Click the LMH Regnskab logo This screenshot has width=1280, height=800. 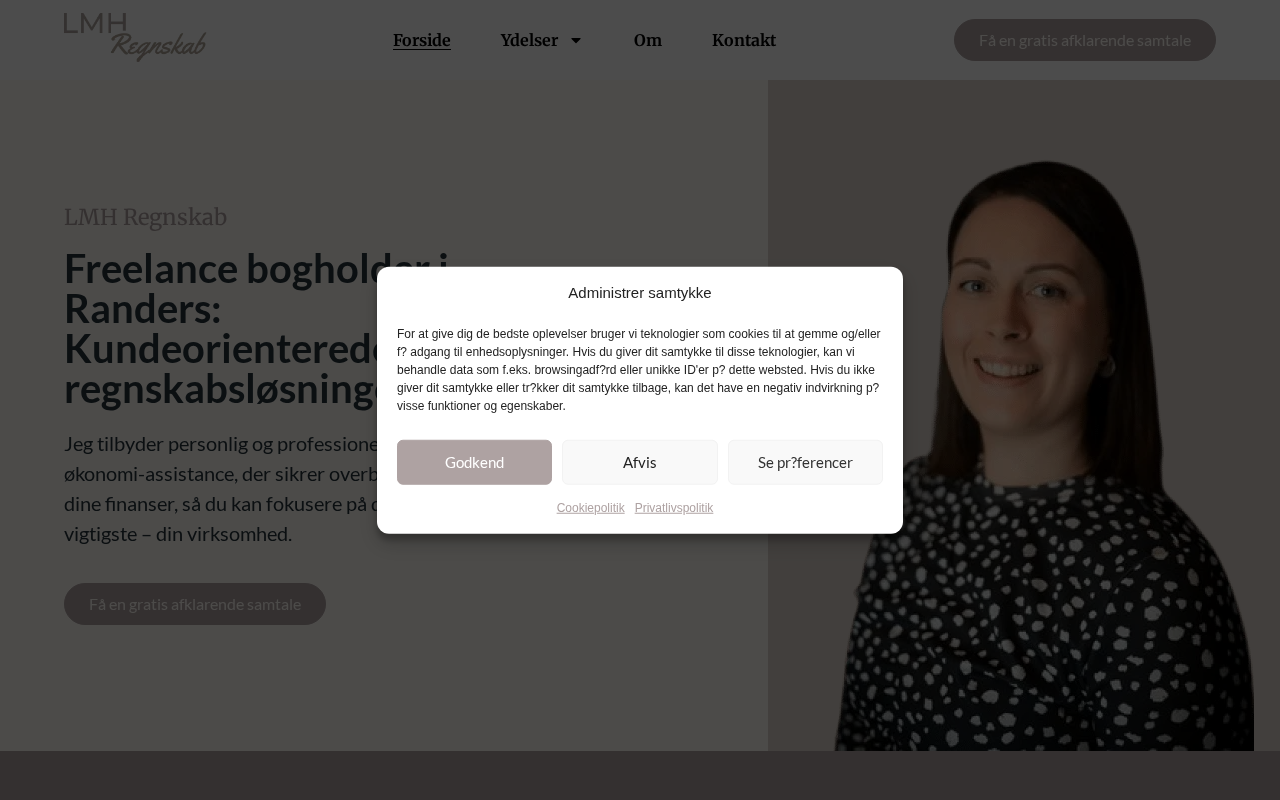pos(135,37)
